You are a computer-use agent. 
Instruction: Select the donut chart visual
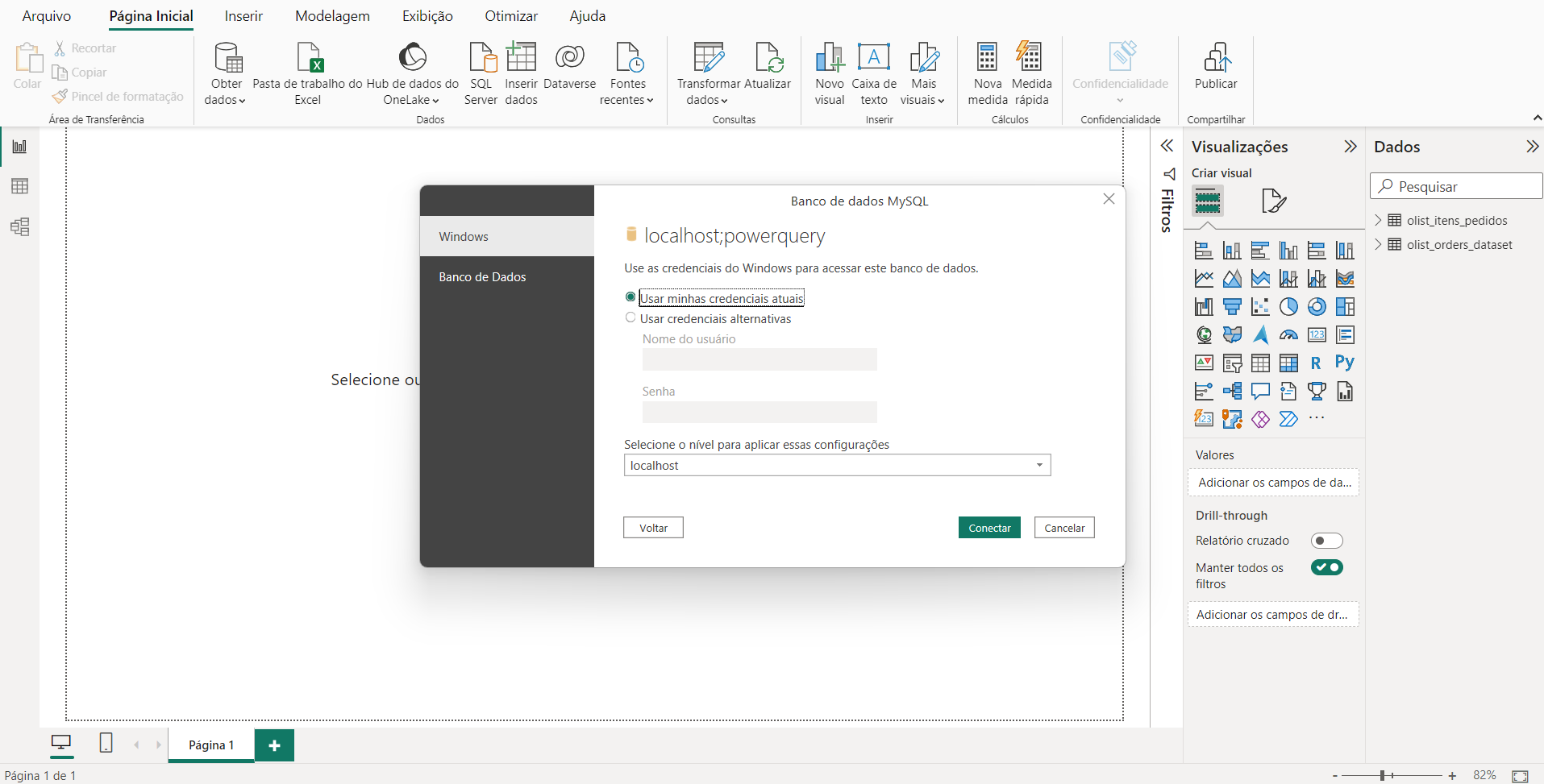coord(1317,306)
